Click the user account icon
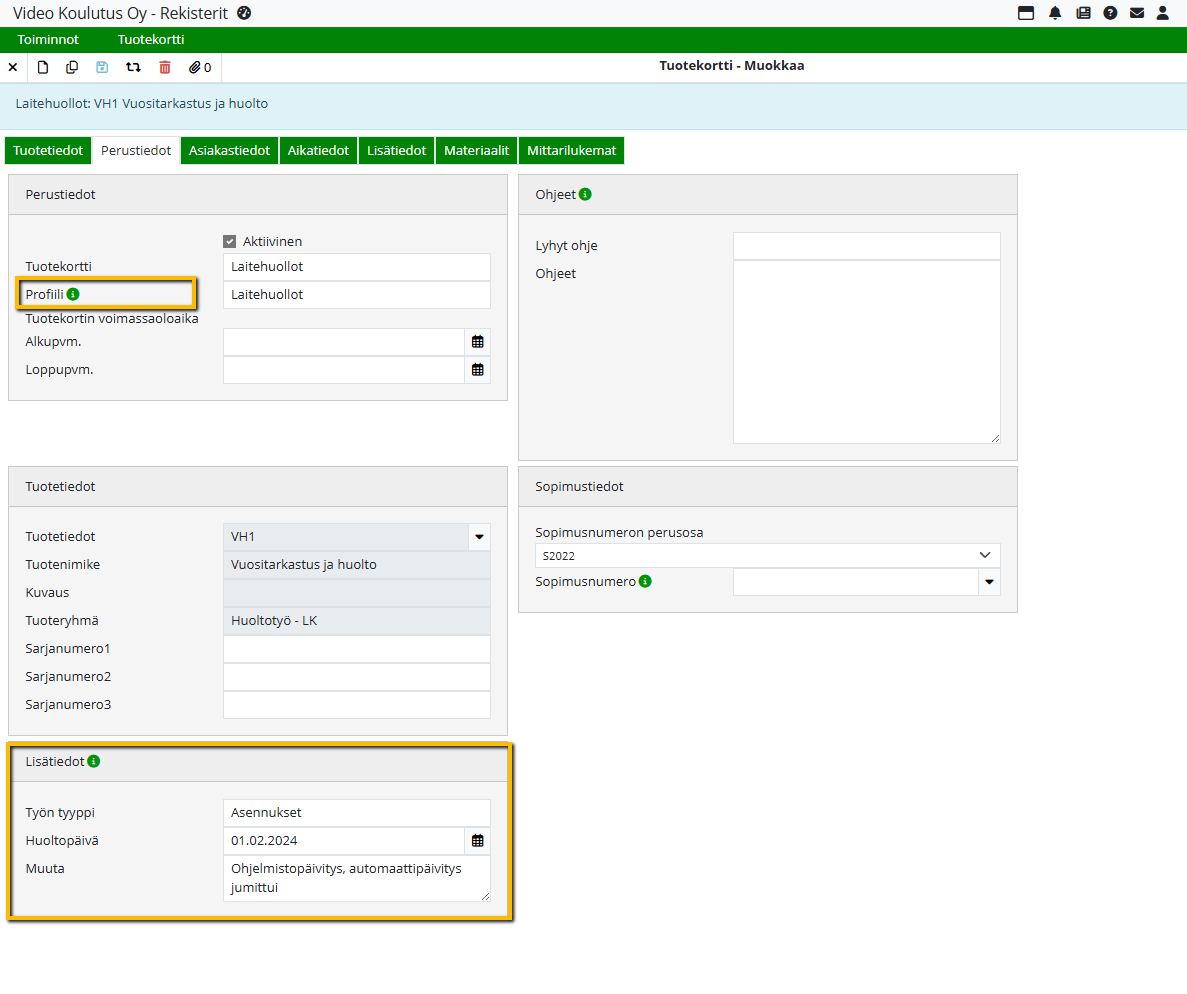This screenshot has width=1187, height=994. [x=1163, y=13]
